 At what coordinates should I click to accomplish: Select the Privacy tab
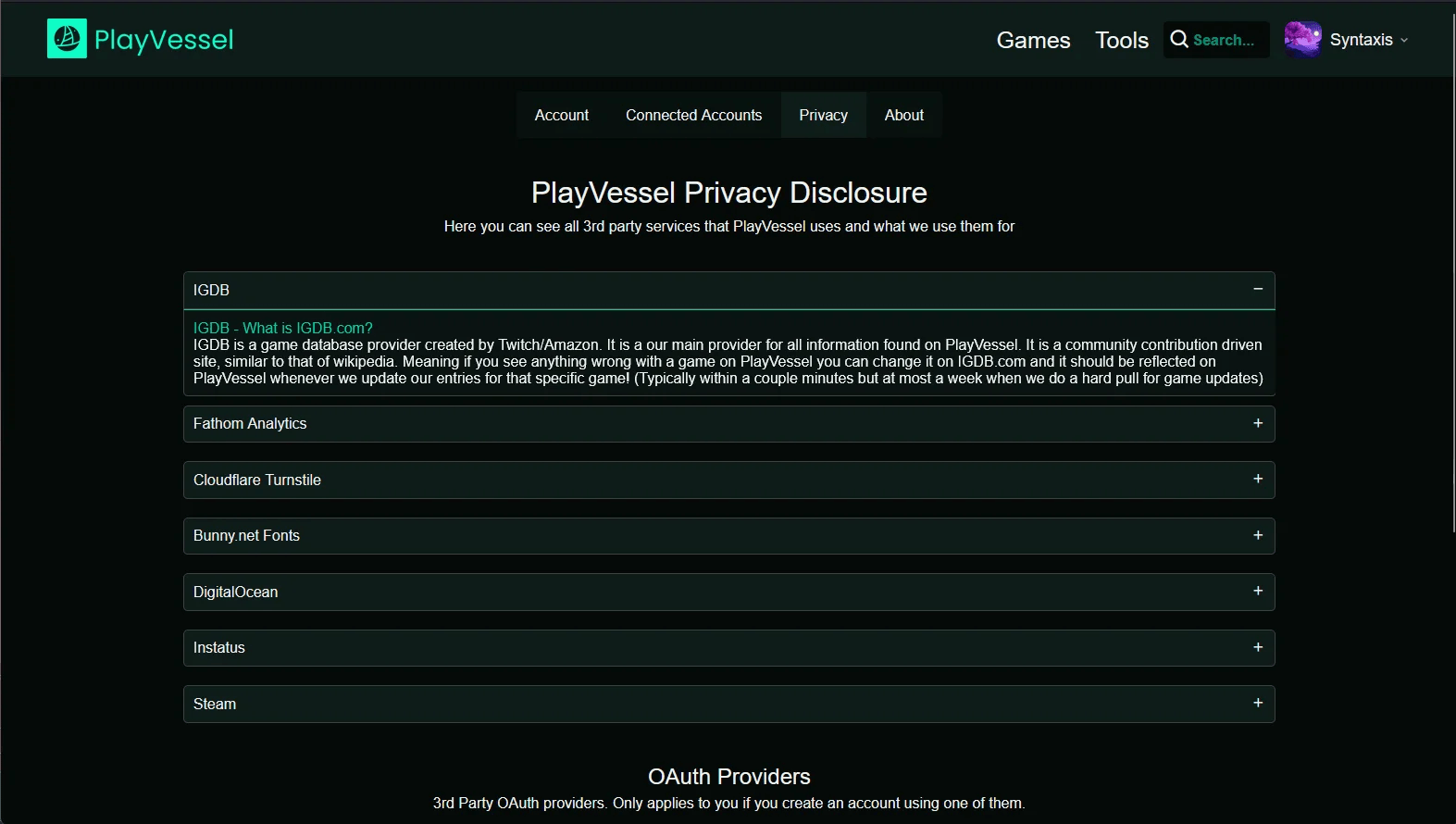click(x=824, y=115)
